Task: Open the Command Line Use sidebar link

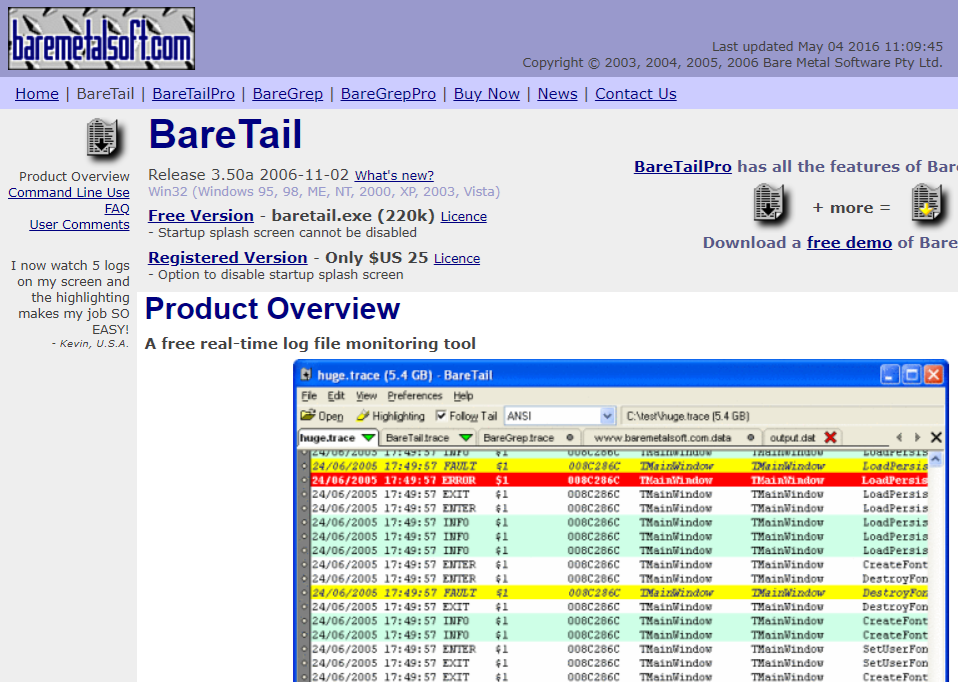Action: point(69,192)
